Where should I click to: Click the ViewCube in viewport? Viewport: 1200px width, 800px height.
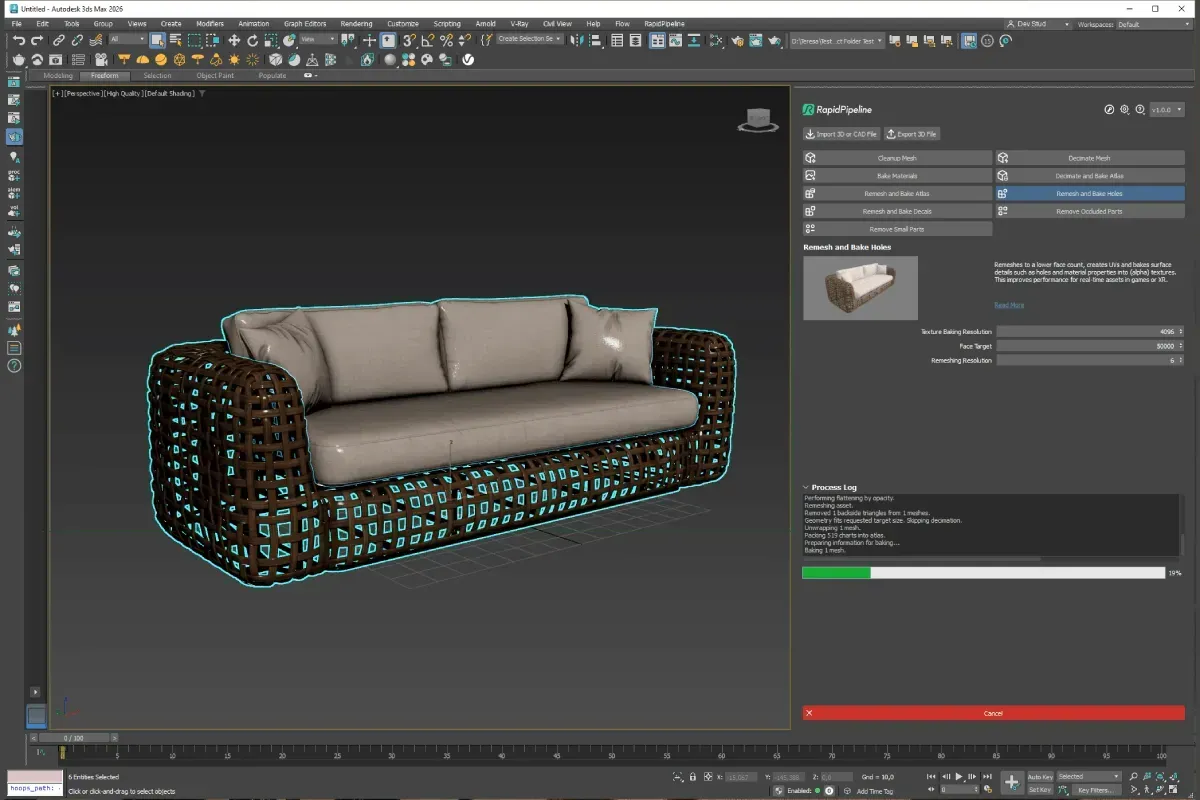pos(759,120)
